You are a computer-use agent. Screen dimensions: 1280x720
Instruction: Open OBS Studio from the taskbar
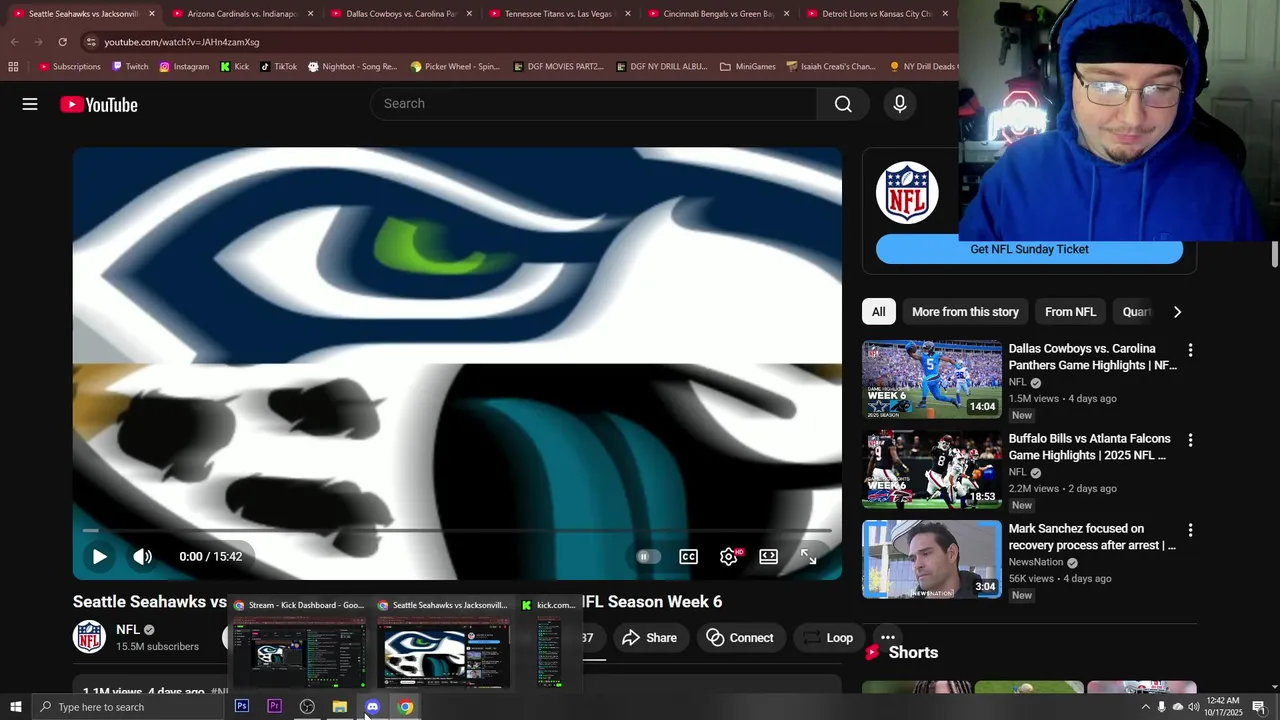pyautogui.click(x=307, y=707)
